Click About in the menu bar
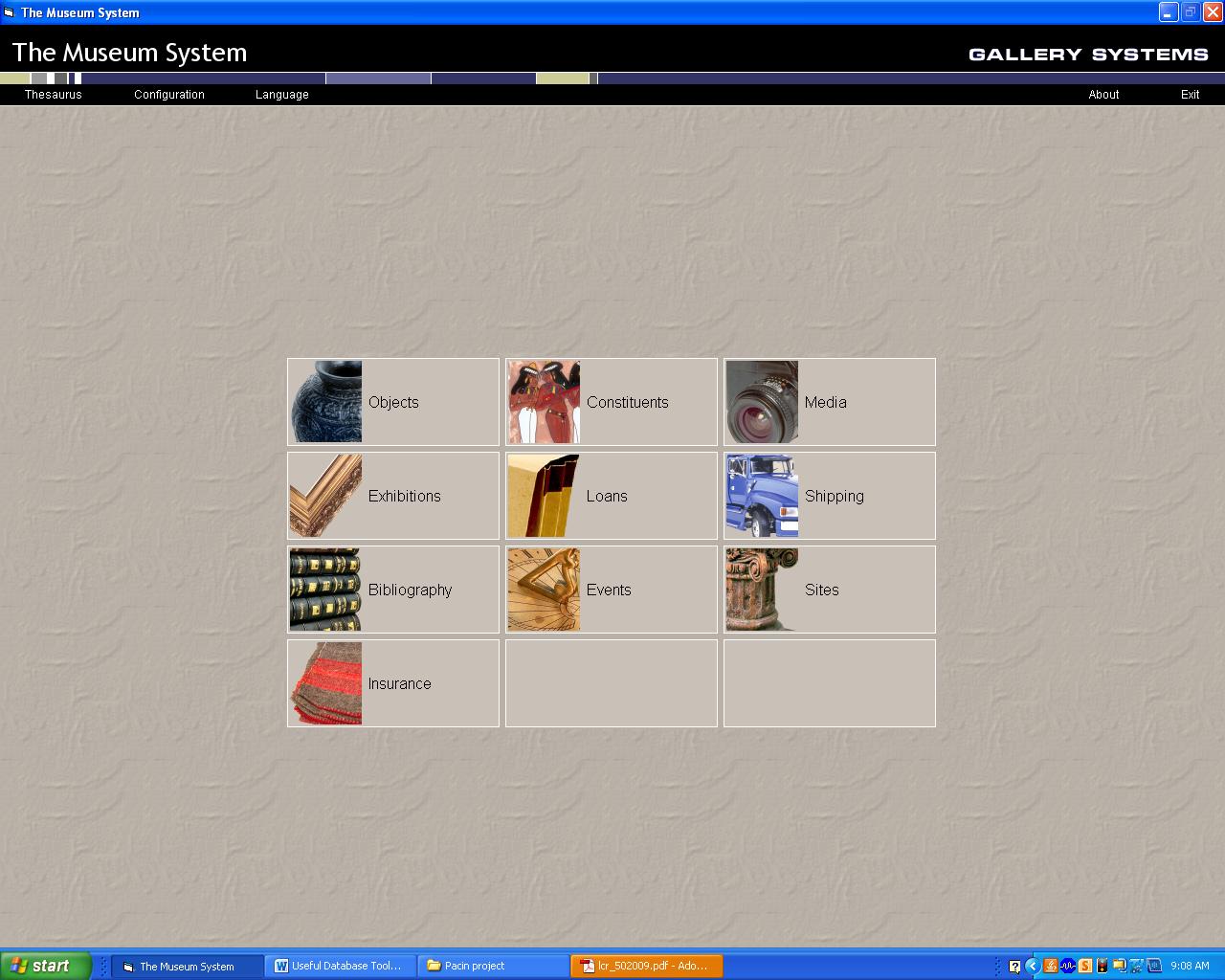The width and height of the screenshot is (1225, 980). 1103,95
